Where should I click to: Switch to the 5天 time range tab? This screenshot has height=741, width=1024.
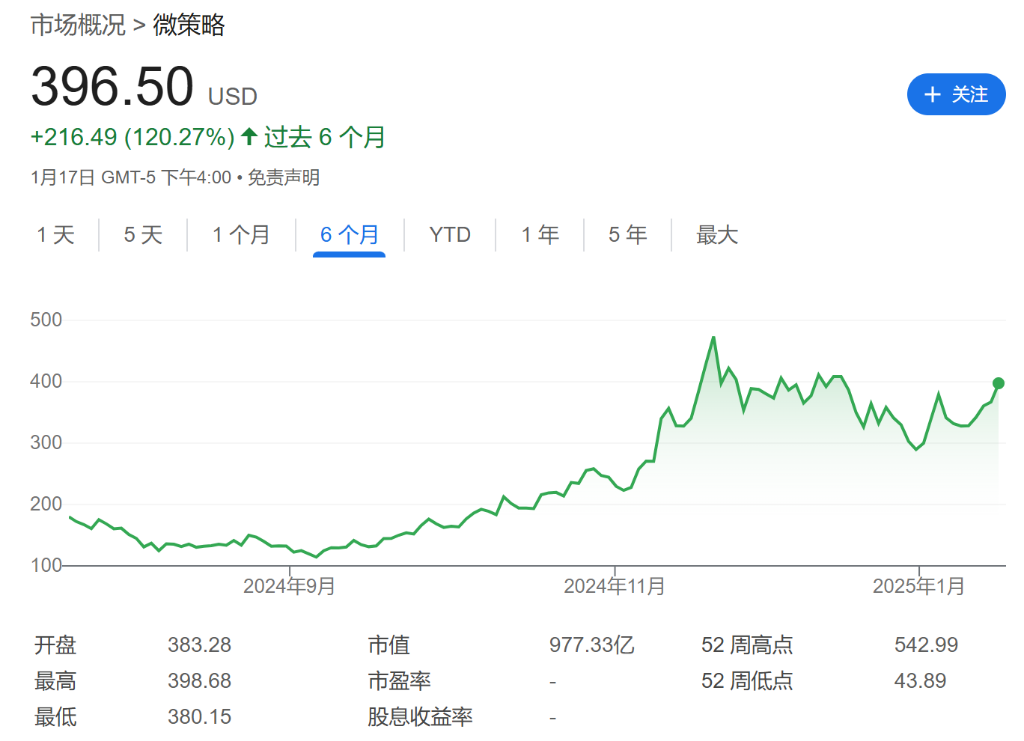tap(142, 235)
